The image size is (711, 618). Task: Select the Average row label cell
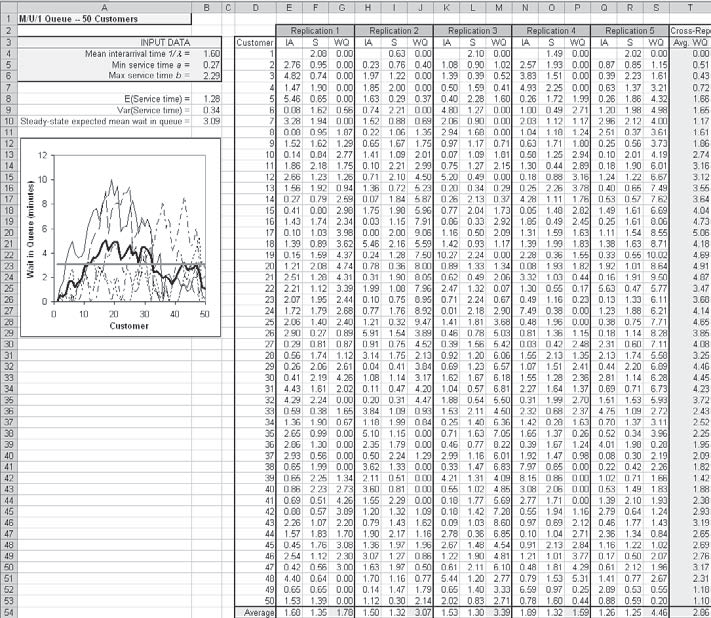click(x=255, y=613)
